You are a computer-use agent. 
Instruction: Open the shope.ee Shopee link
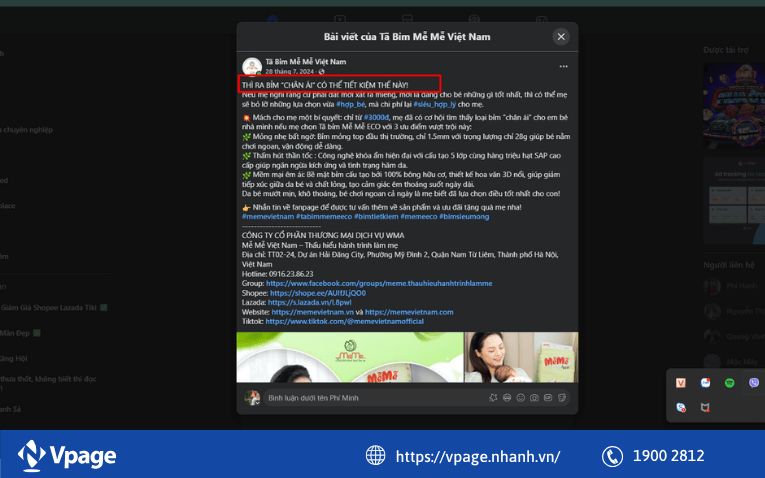[318, 293]
